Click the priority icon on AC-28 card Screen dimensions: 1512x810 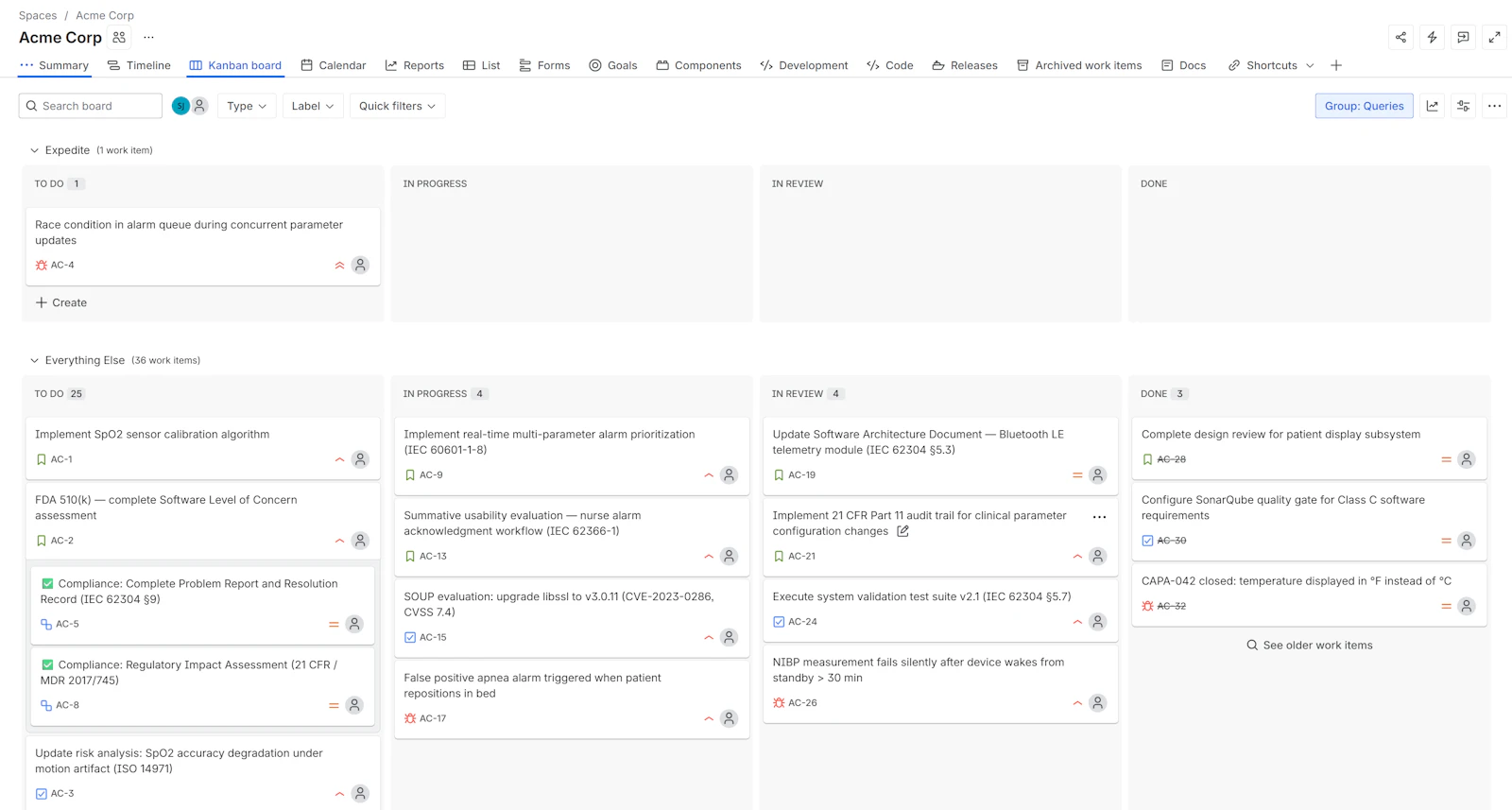click(x=1446, y=459)
